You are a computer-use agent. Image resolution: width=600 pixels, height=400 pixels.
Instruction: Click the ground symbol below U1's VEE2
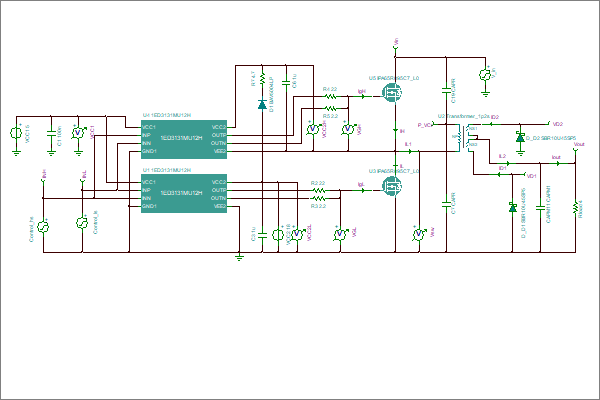[239, 257]
